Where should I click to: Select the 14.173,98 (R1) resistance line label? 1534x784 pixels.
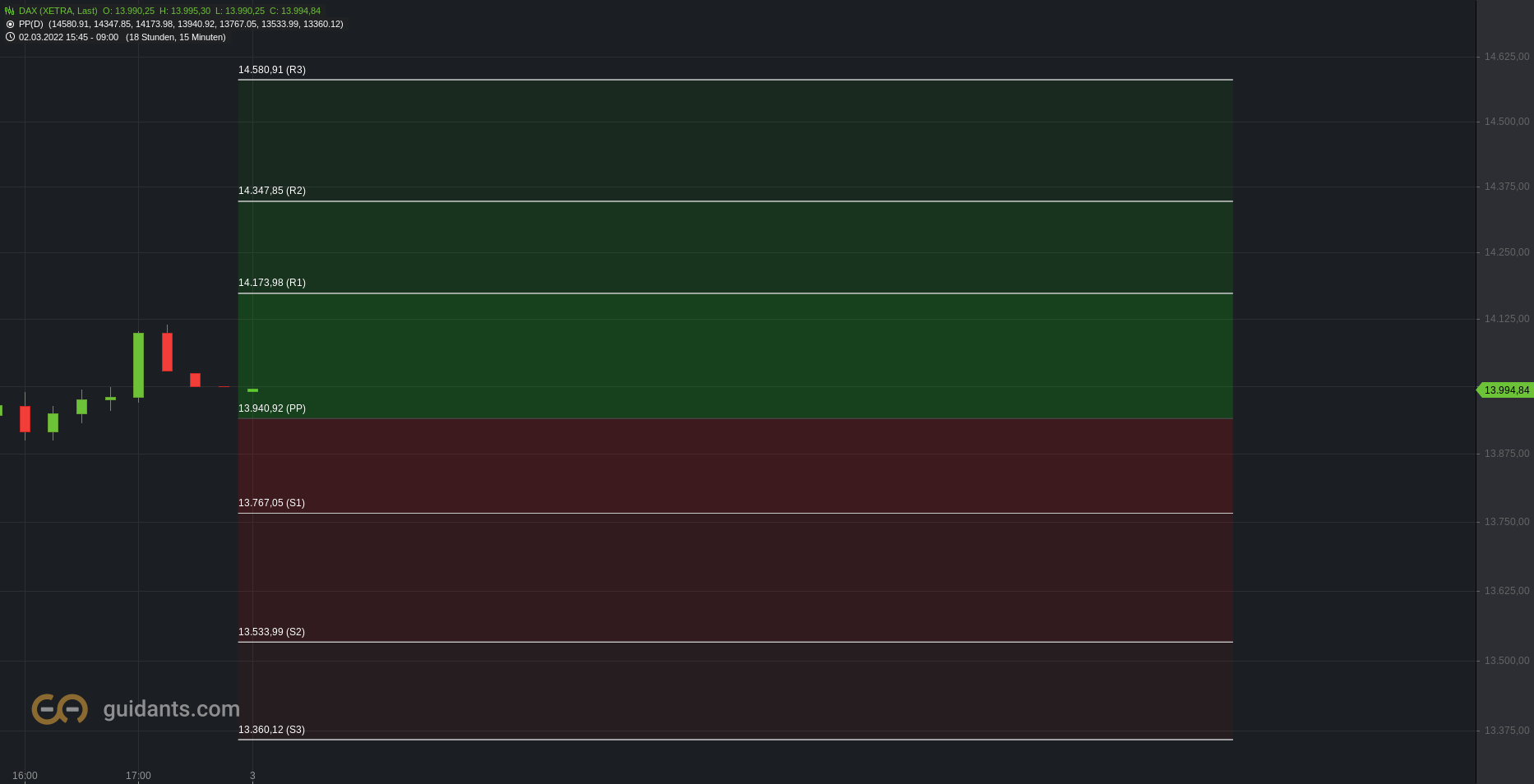tap(272, 283)
